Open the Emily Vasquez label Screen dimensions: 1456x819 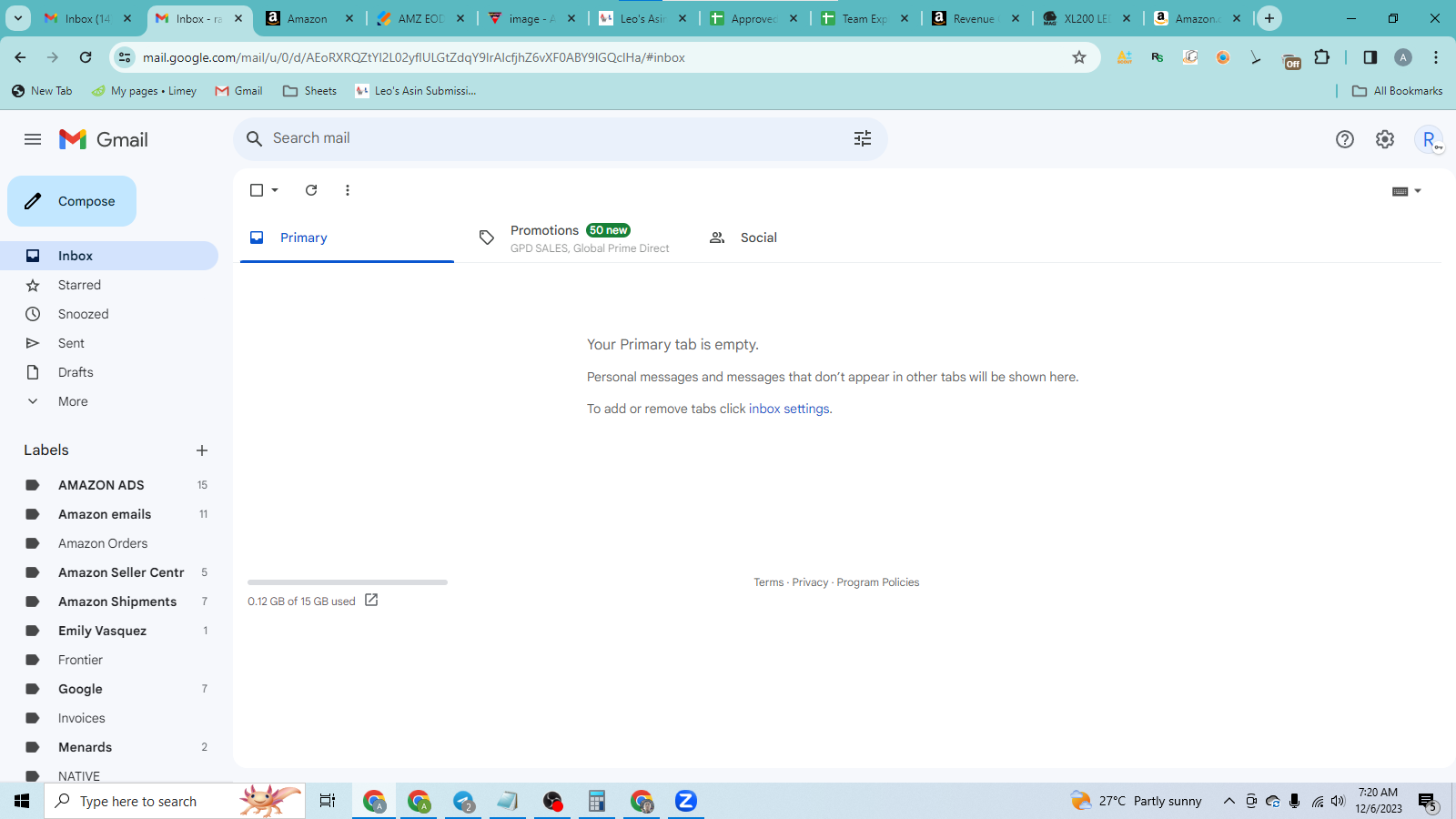pos(109,631)
